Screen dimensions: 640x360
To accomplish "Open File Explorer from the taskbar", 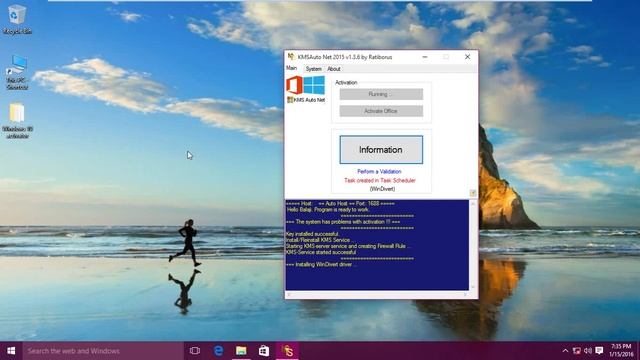I will [x=241, y=351].
